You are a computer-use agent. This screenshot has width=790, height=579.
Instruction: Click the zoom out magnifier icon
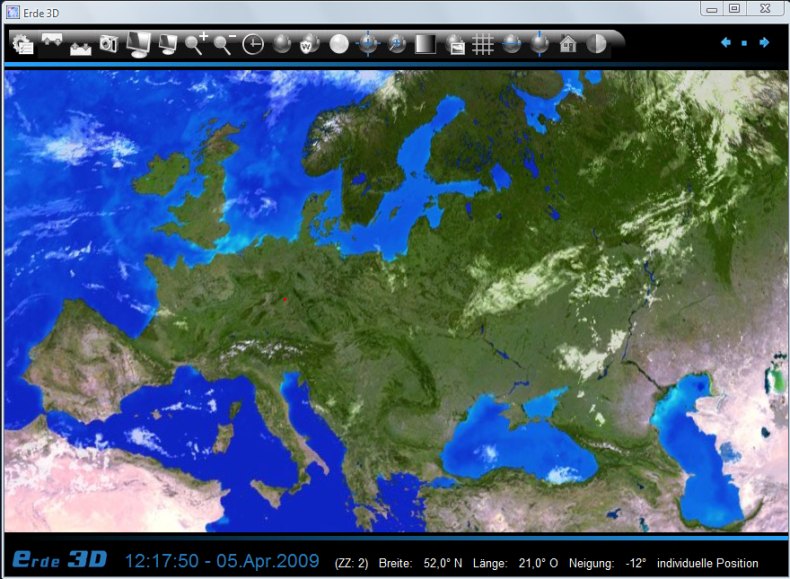(x=224, y=44)
